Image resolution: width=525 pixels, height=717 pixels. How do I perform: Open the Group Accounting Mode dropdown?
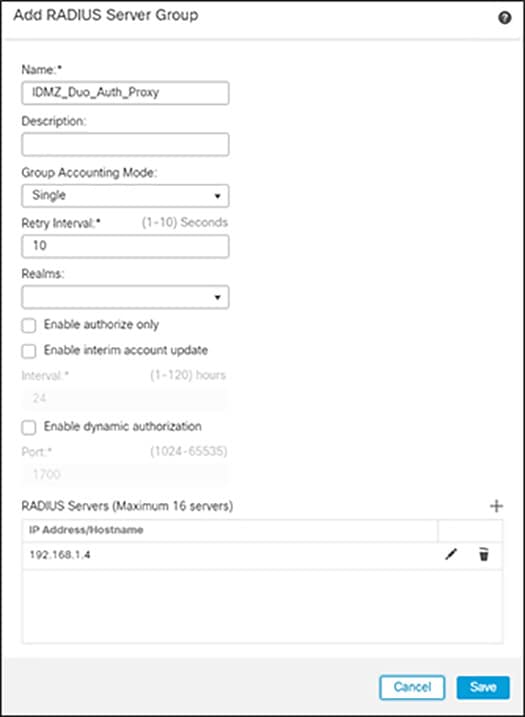125,196
